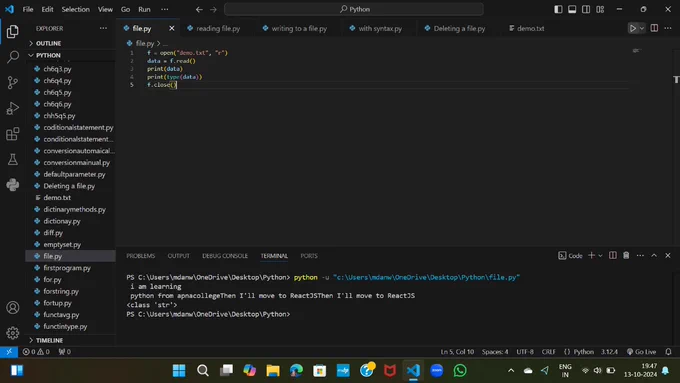Expand the OUTLINE section
The image size is (680, 383).
[71, 43]
